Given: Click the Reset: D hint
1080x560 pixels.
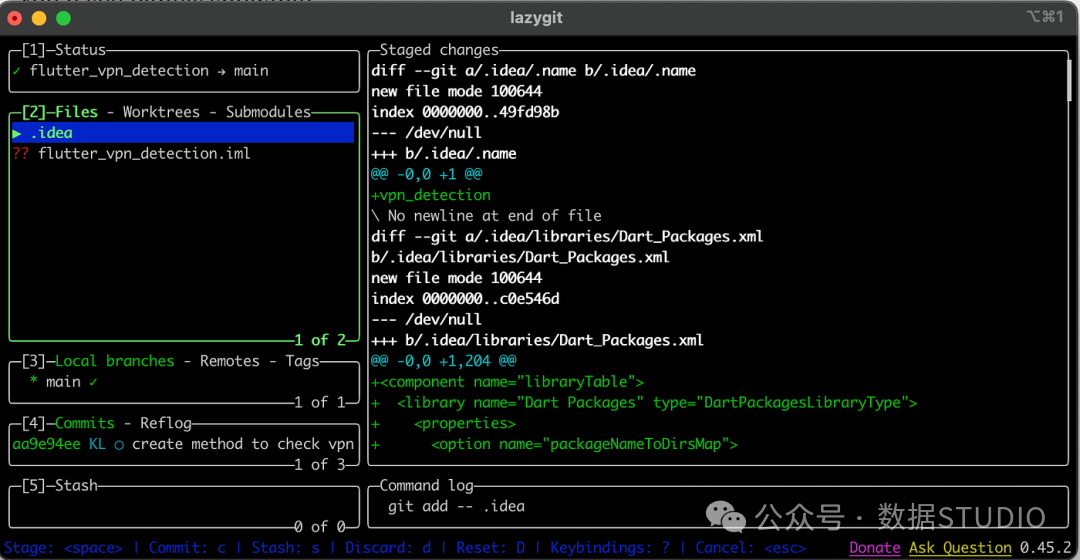Looking at the screenshot, I should [x=490, y=548].
